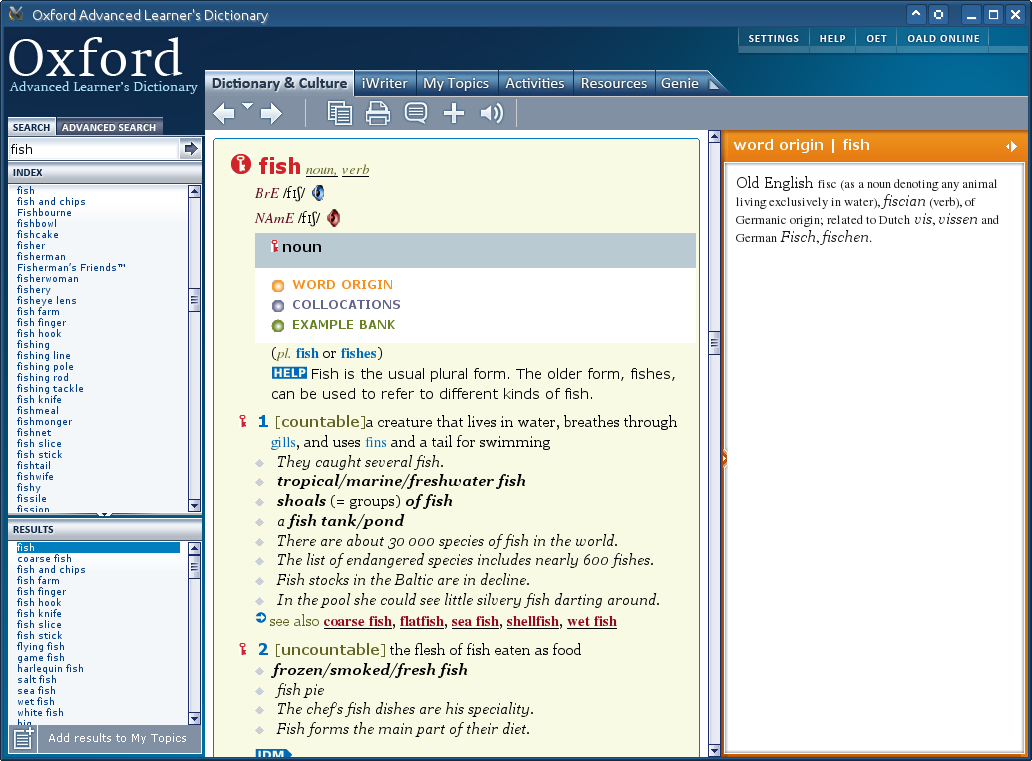
Task: Choose flying fish from the results list
Action: 41,646
